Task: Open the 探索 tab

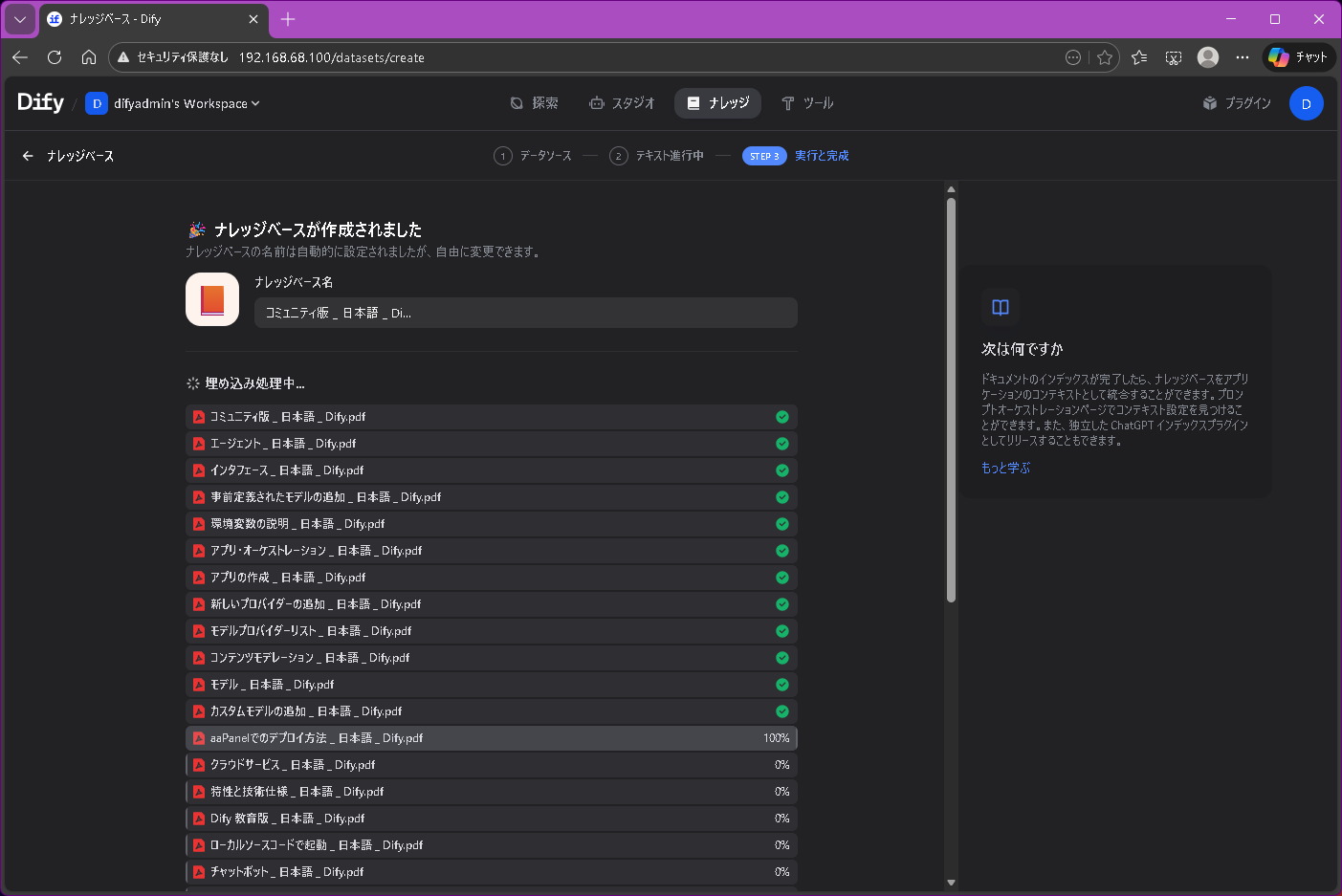Action: tap(534, 103)
